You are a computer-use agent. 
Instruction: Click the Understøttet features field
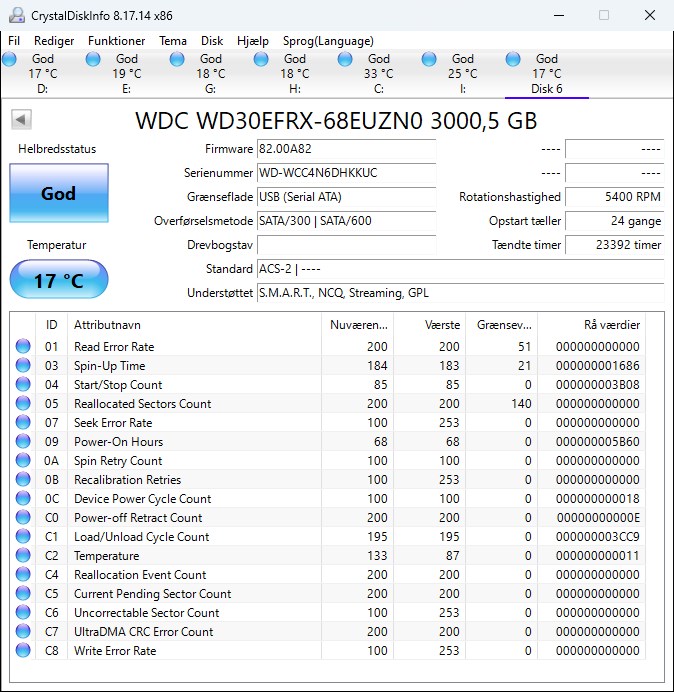[460, 293]
